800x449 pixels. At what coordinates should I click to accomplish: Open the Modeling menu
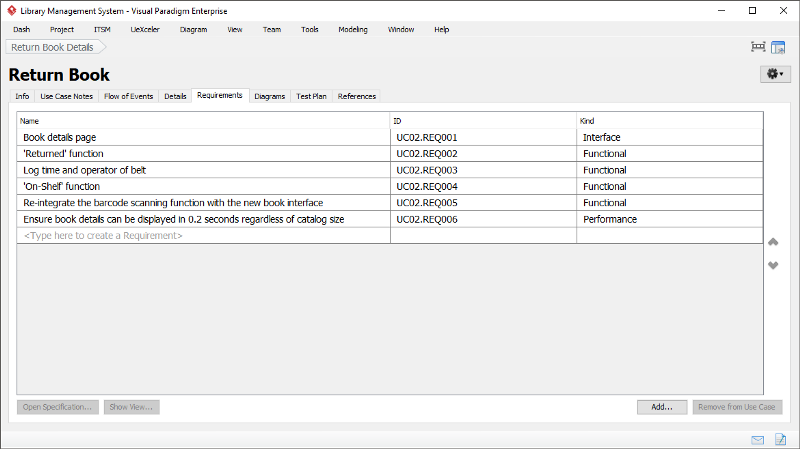pyautogui.click(x=352, y=29)
